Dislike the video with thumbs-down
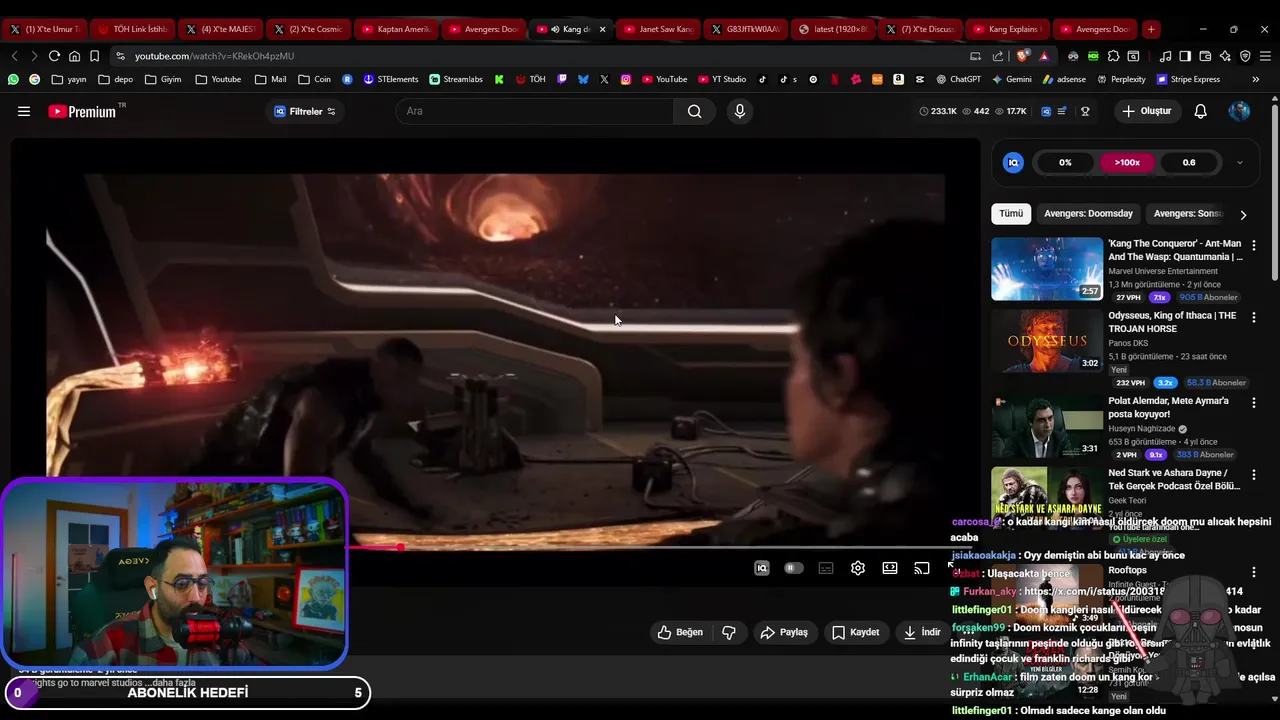Image resolution: width=1280 pixels, height=720 pixels. [729, 632]
